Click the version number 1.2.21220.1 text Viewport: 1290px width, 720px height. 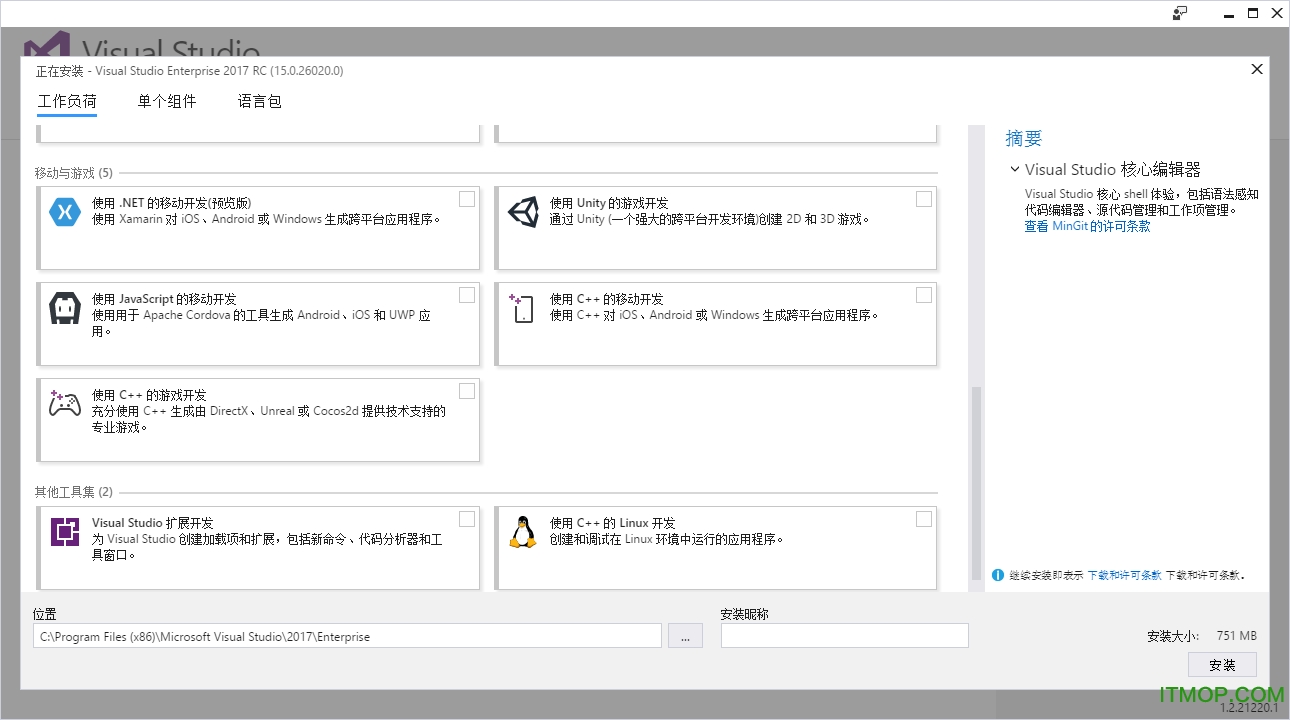pos(1249,707)
